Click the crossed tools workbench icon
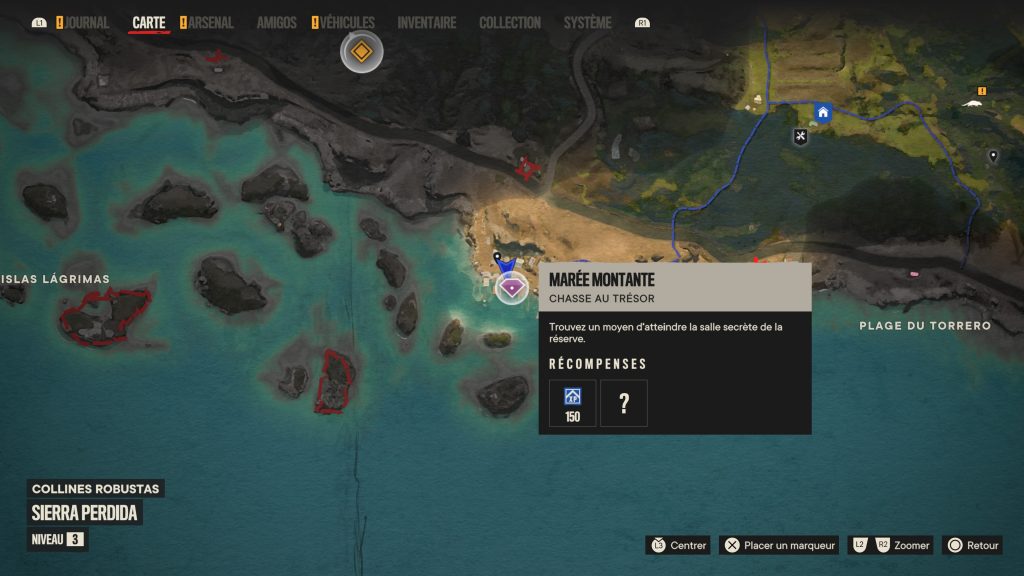 click(x=800, y=136)
